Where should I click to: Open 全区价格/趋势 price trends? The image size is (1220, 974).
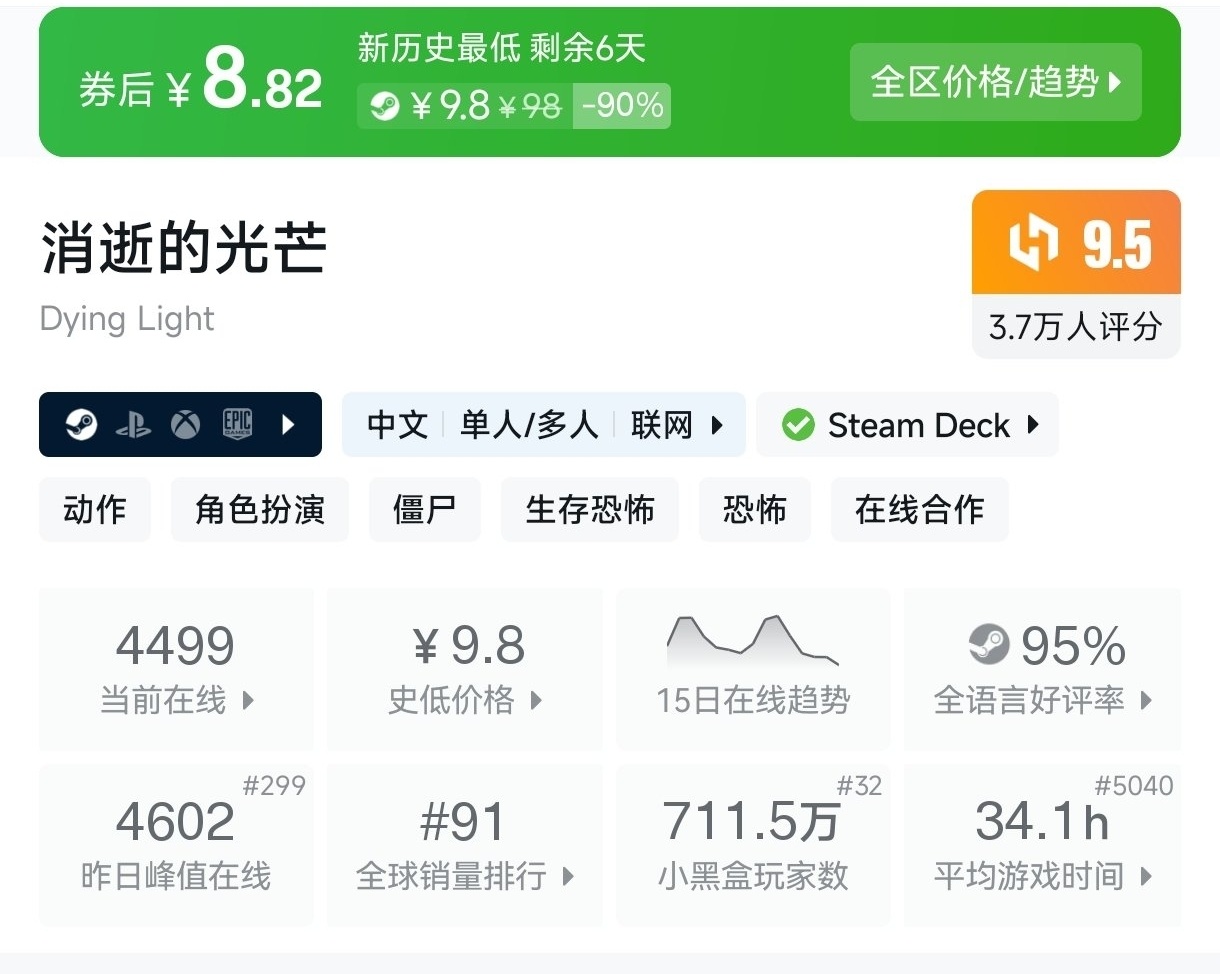[995, 82]
